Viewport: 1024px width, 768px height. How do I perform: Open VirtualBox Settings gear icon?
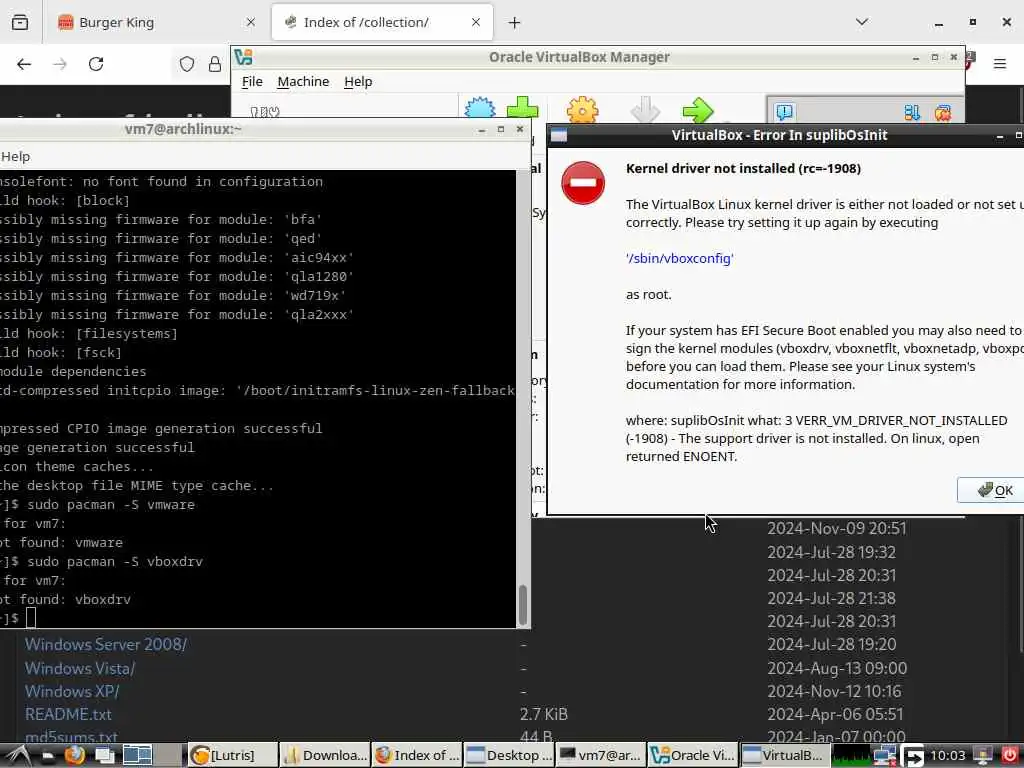pyautogui.click(x=582, y=110)
